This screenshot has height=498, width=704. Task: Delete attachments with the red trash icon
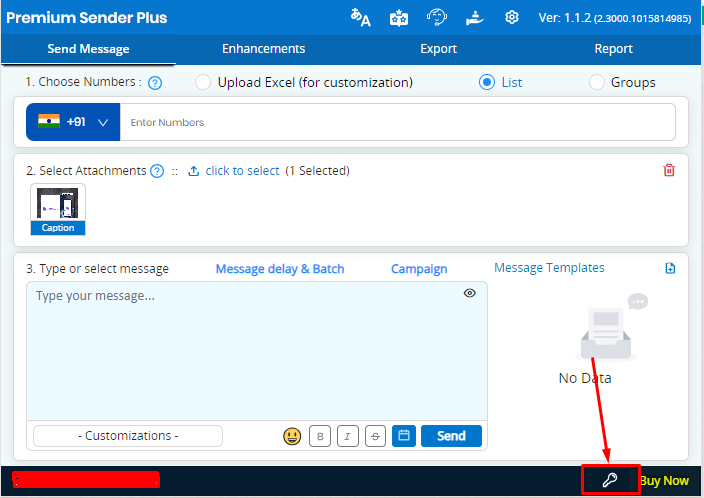click(669, 170)
